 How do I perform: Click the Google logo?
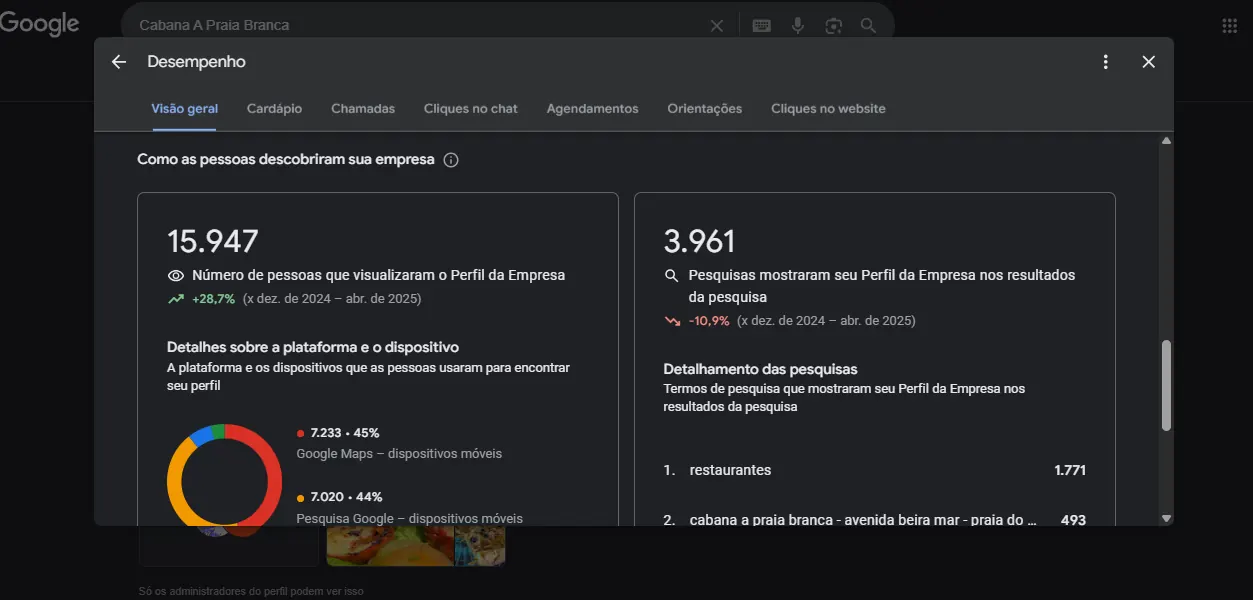pos(40,25)
